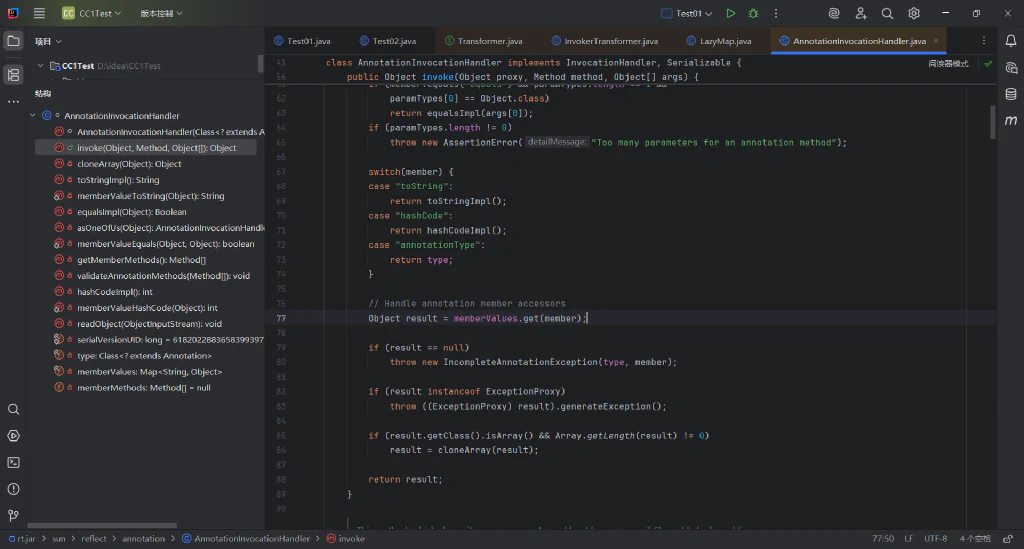The width and height of the screenshot is (1024, 549).
Task: Collapse the CC1Test project tree node
Action: (x=40, y=65)
